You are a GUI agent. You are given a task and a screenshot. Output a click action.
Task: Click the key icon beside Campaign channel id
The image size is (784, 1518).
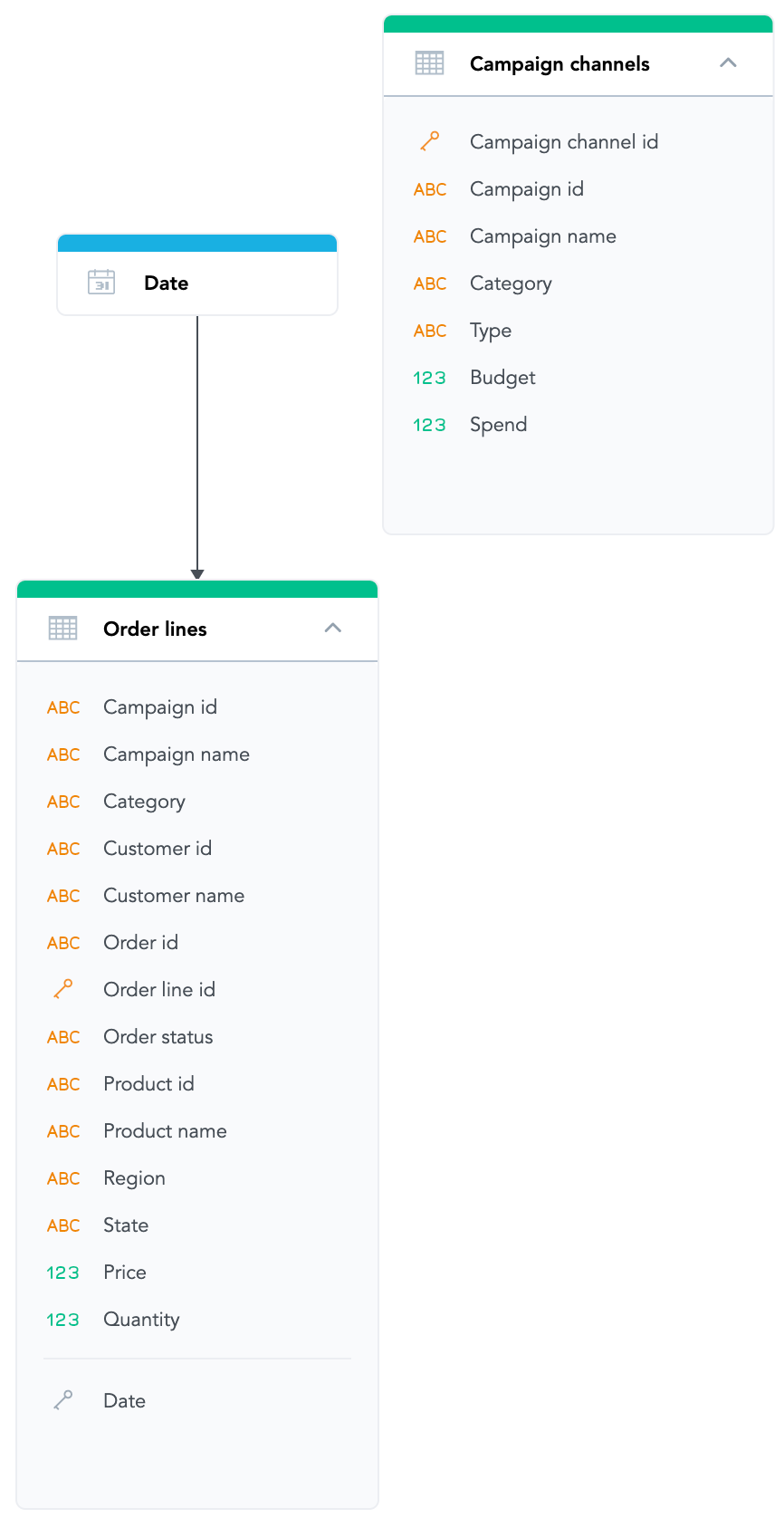point(430,141)
